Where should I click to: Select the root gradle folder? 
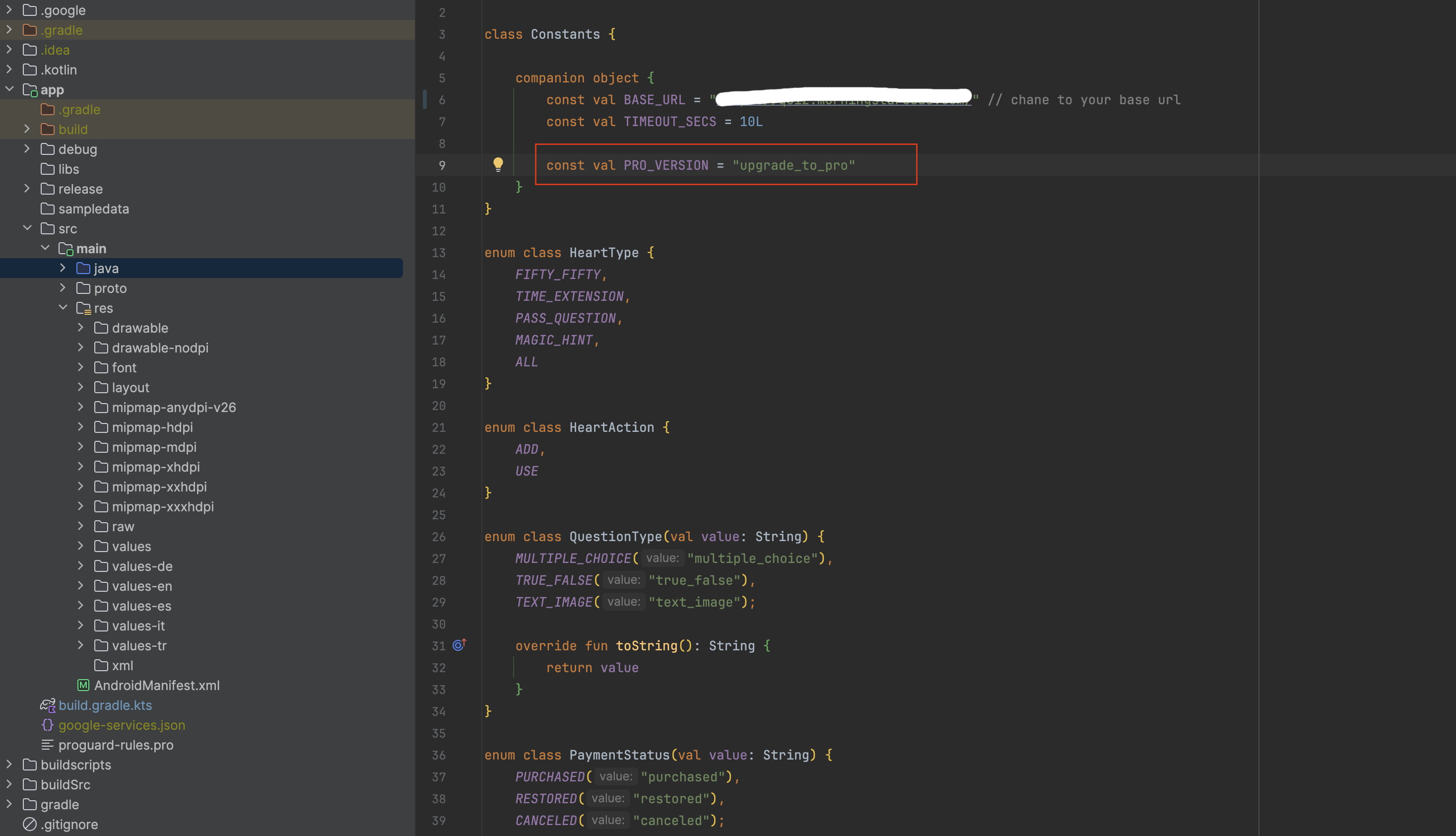[x=60, y=804]
